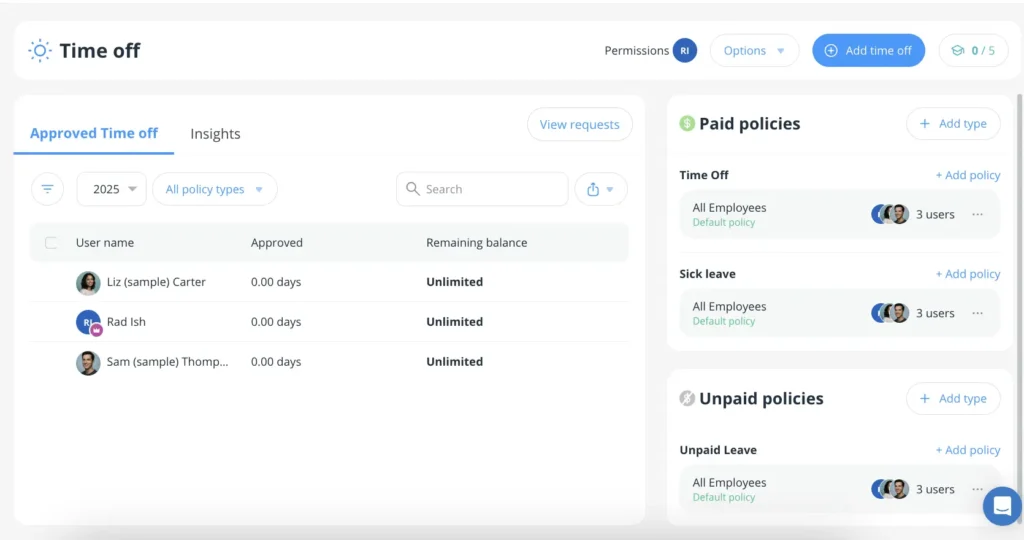1024x540 pixels.
Task: Select the Approved Time off tab
Action: (x=94, y=133)
